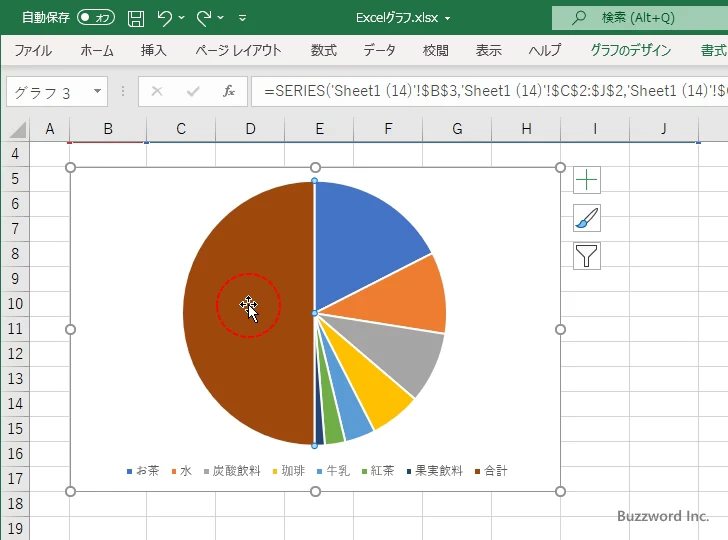Click the Insert Function fx icon
This screenshot has height=540, width=728.
coord(228,92)
